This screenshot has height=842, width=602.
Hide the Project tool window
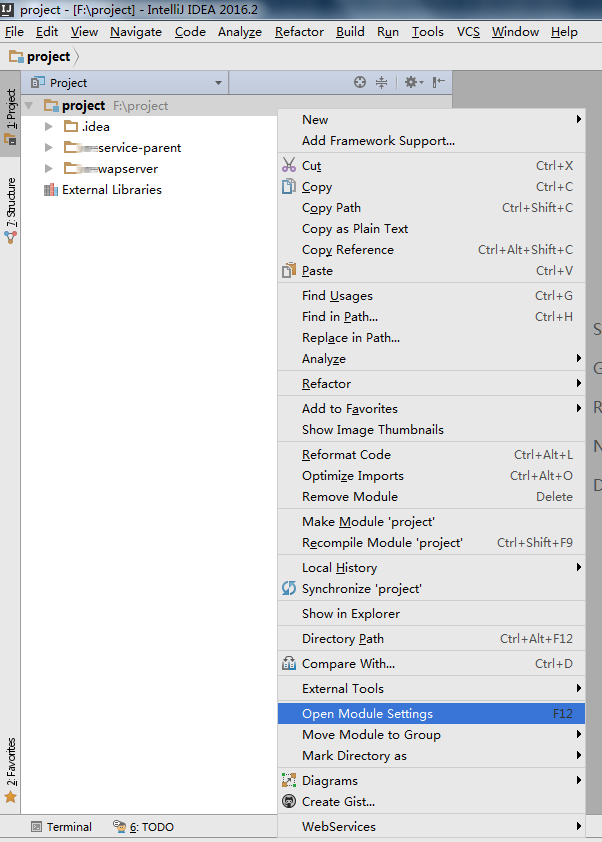pyautogui.click(x=439, y=82)
